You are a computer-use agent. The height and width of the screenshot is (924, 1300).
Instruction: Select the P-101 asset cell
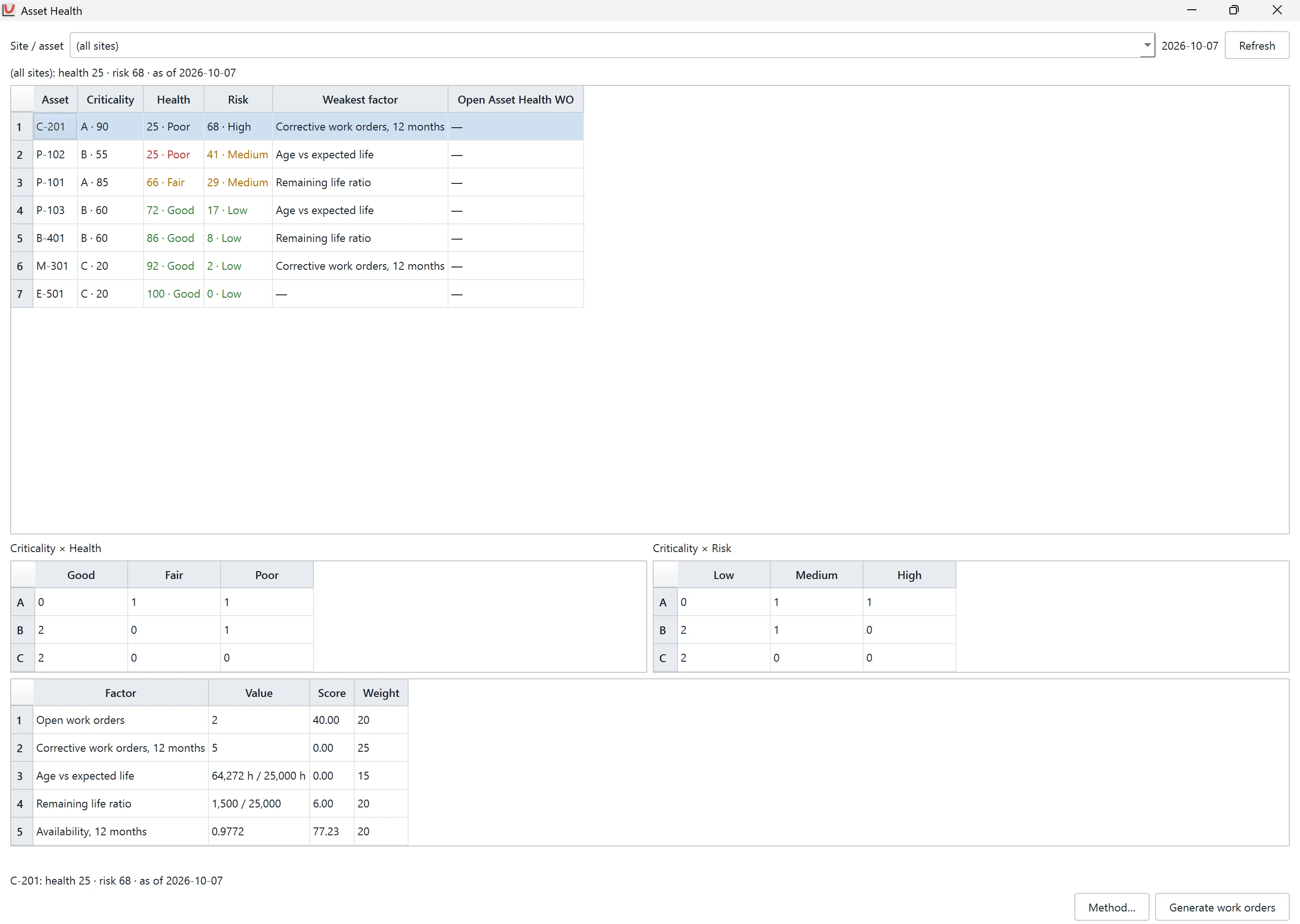pyautogui.click(x=55, y=182)
